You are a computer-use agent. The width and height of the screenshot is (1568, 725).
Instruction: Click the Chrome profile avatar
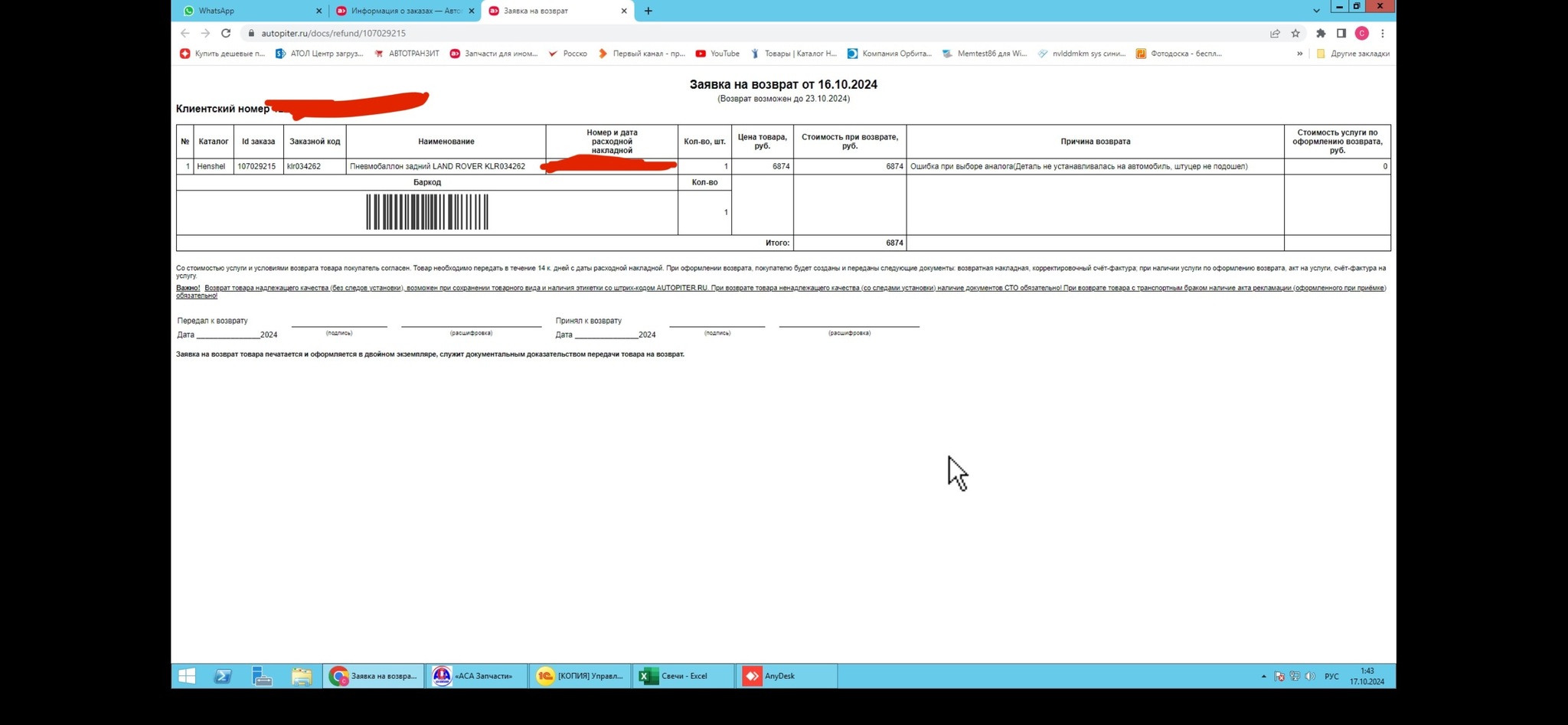[x=1362, y=33]
